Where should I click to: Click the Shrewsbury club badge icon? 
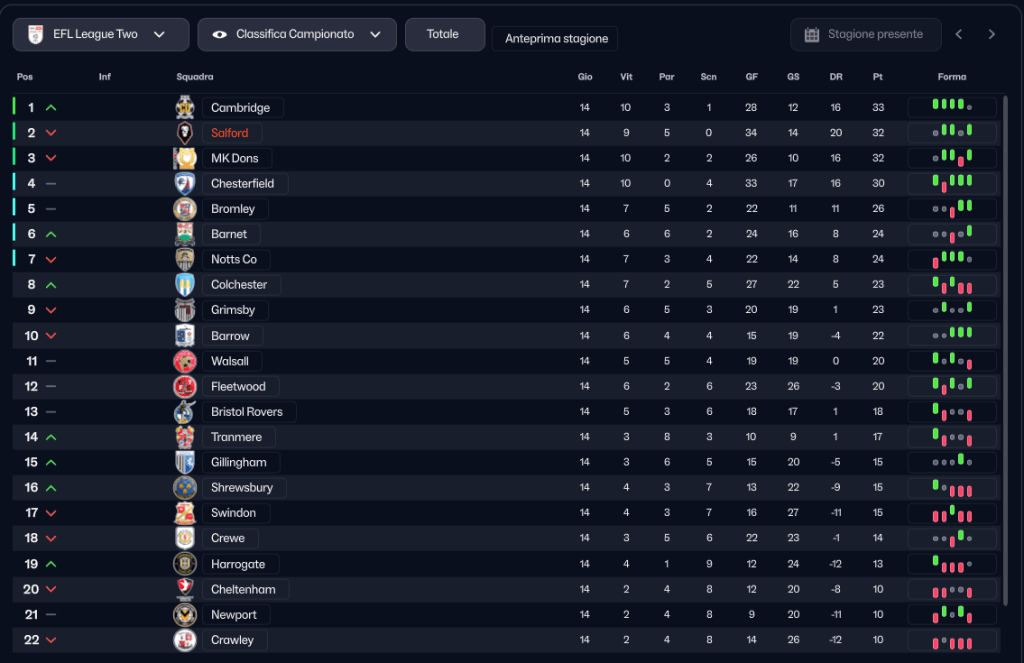point(185,488)
